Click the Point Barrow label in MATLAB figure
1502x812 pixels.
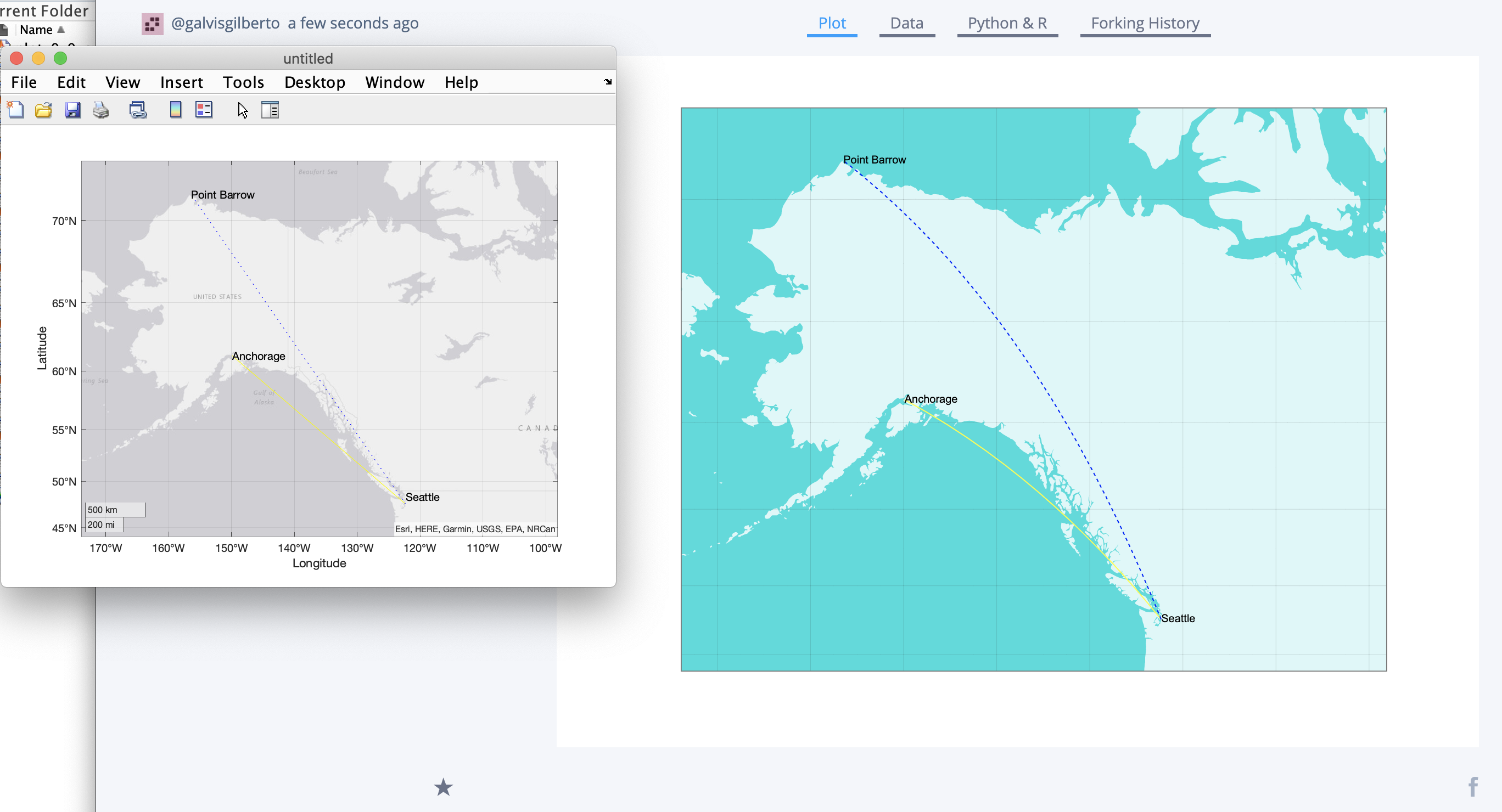tap(223, 195)
